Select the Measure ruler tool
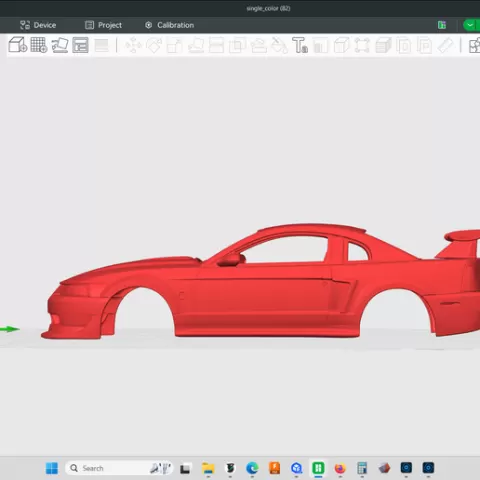480x480 pixels. pyautogui.click(x=446, y=45)
